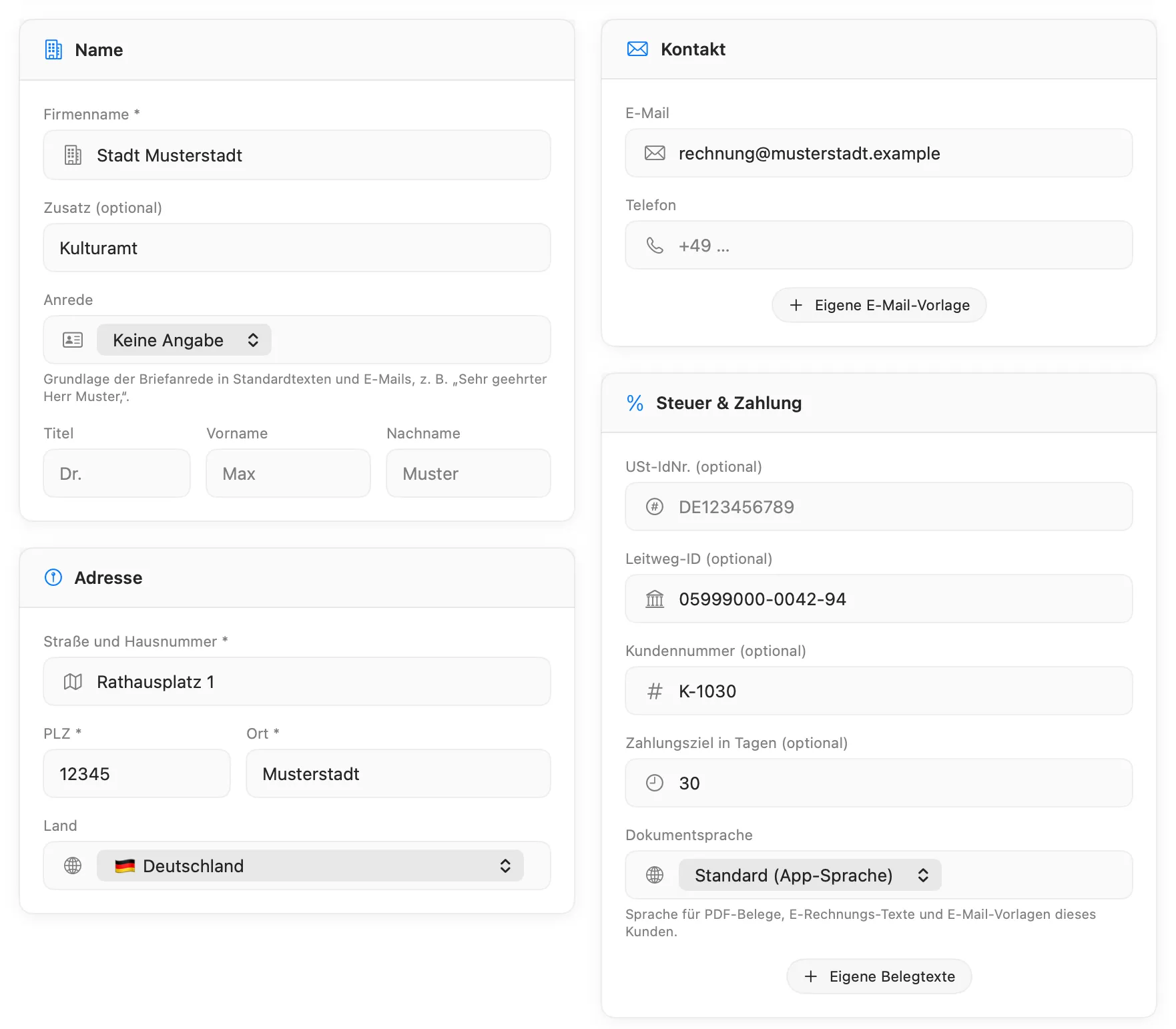Click the Telefon field with +49 placeholder
Screen dimensions: 1176x1029
point(879,245)
